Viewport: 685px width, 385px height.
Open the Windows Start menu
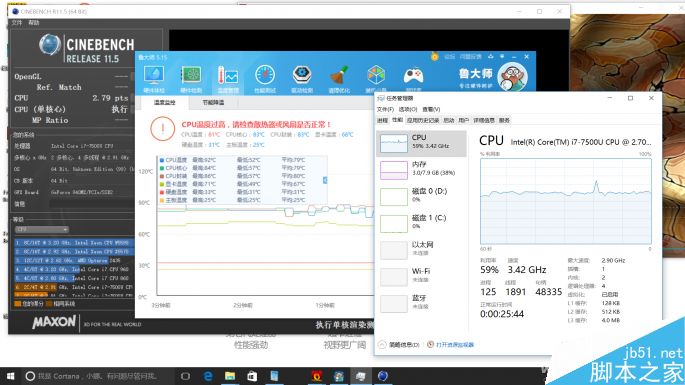[x=10, y=376]
